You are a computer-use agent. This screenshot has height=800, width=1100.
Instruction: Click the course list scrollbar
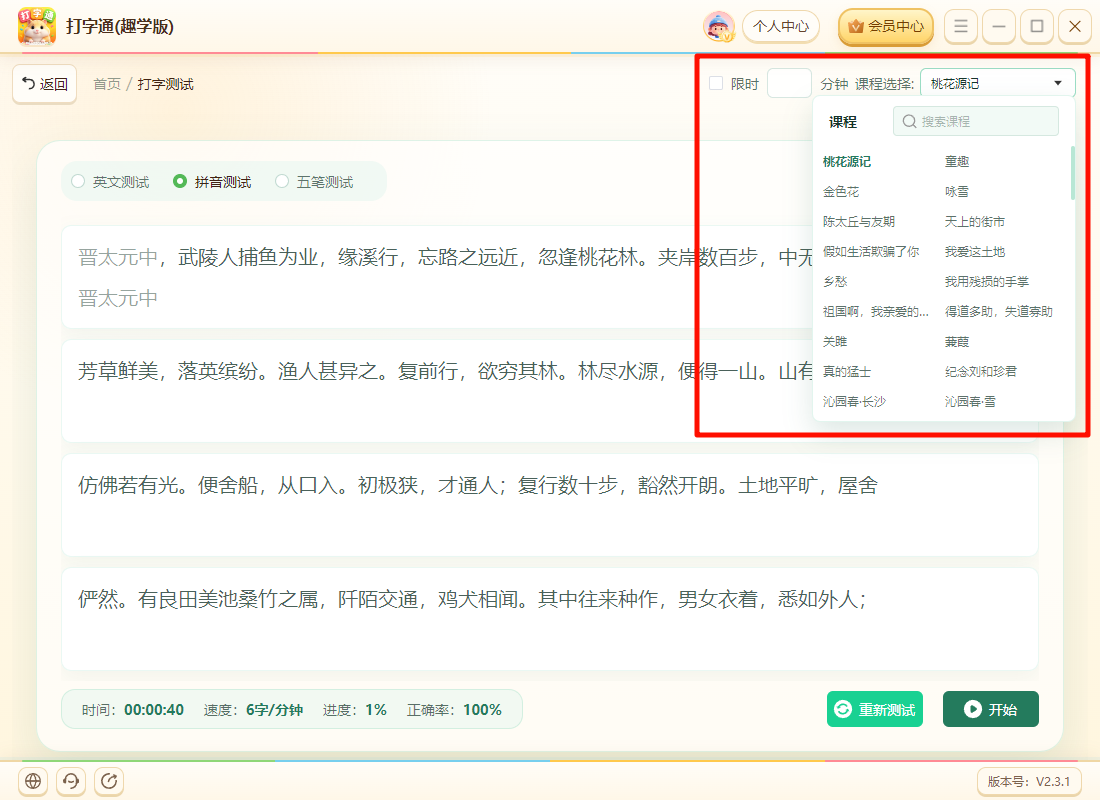[x=1073, y=173]
